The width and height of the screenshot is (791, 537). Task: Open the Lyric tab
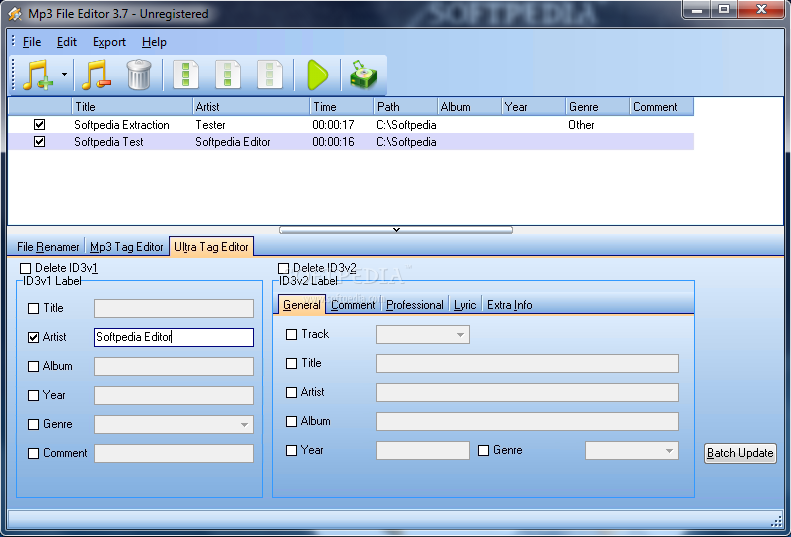pyautogui.click(x=465, y=305)
